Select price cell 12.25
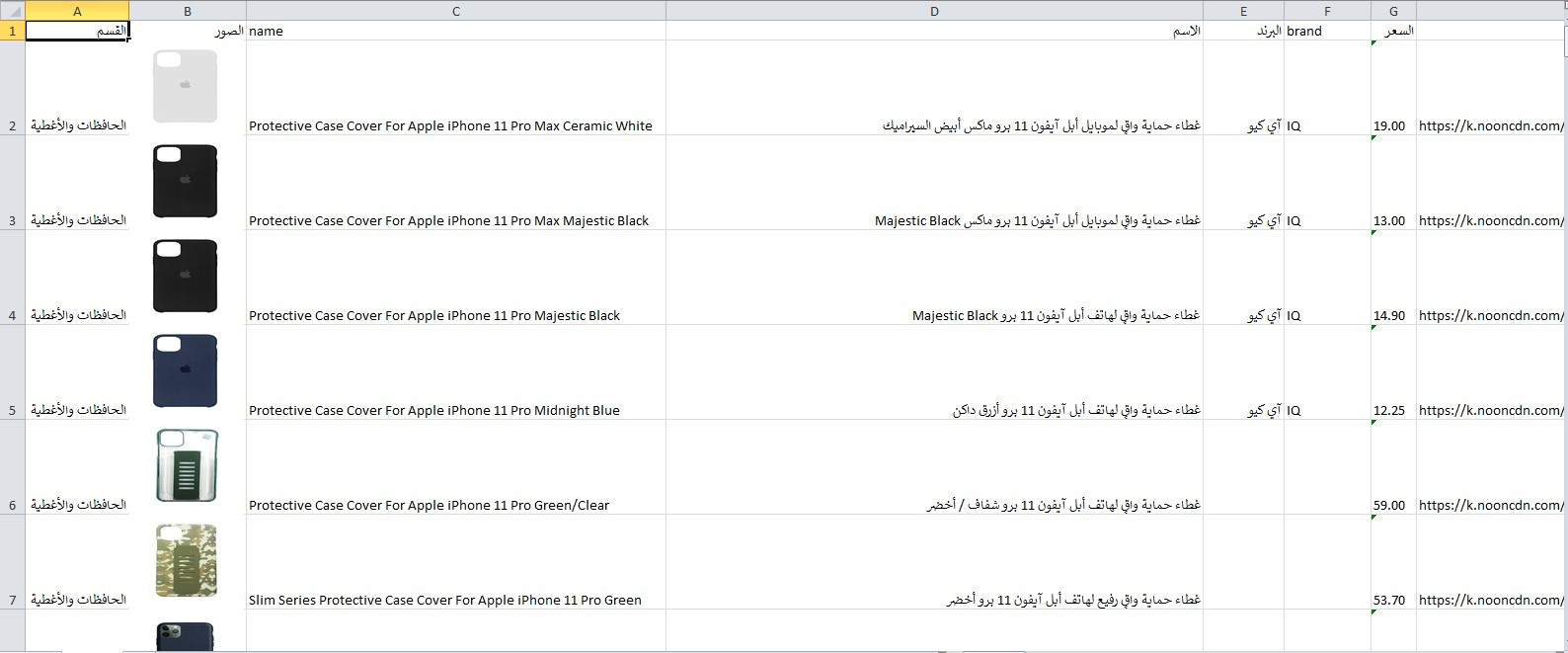The height and width of the screenshot is (653, 1568). tap(1393, 372)
